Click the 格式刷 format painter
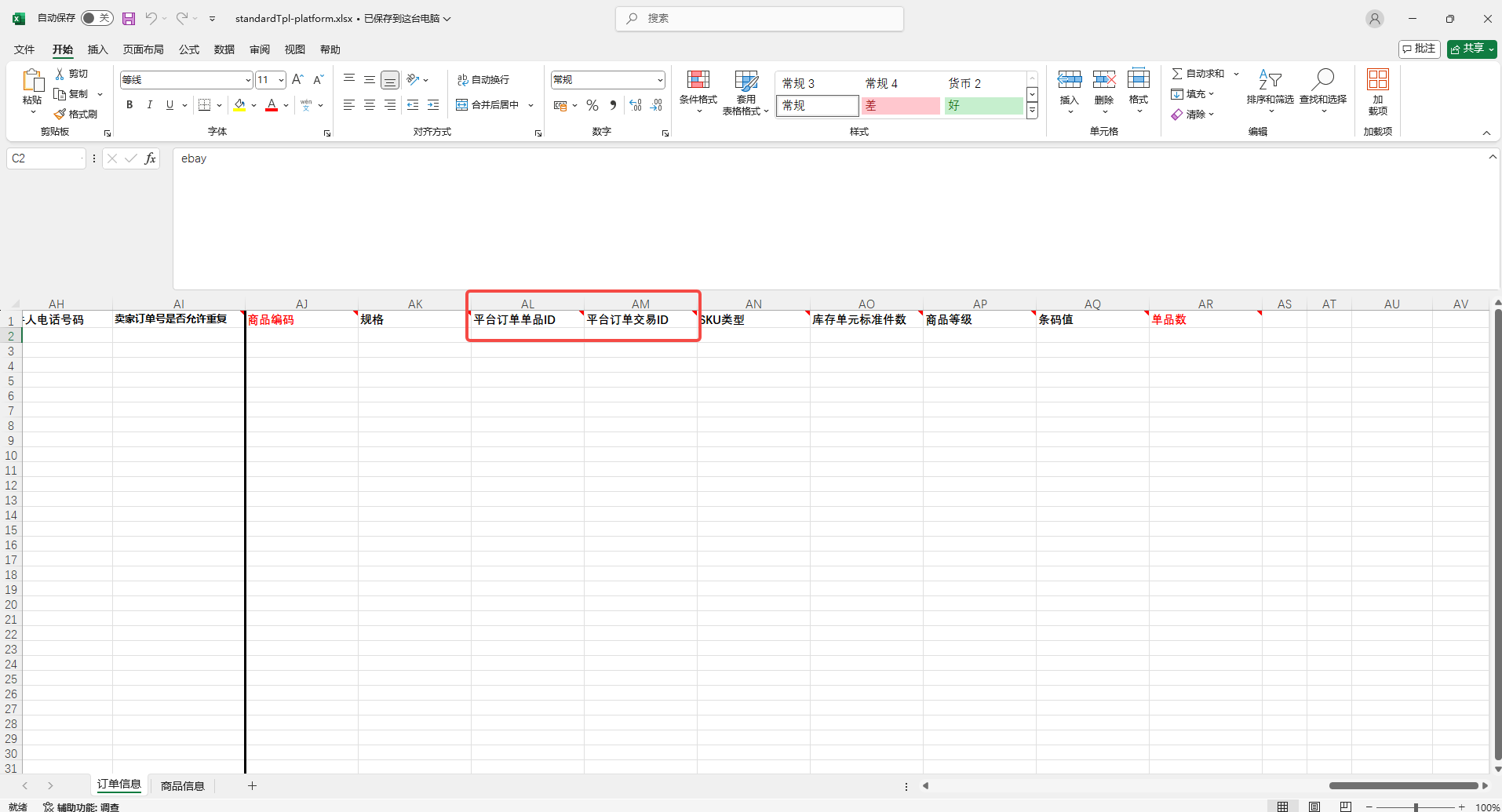Screen dimensions: 1502x812 click(x=75, y=115)
